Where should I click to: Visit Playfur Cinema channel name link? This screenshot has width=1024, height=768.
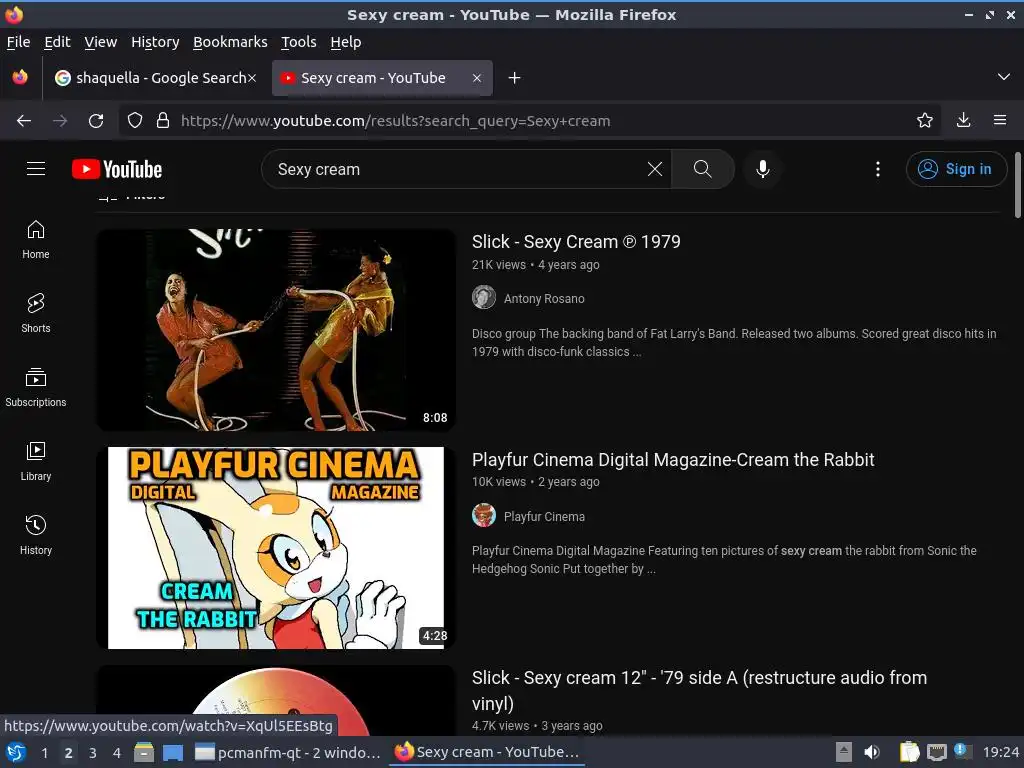(544, 517)
